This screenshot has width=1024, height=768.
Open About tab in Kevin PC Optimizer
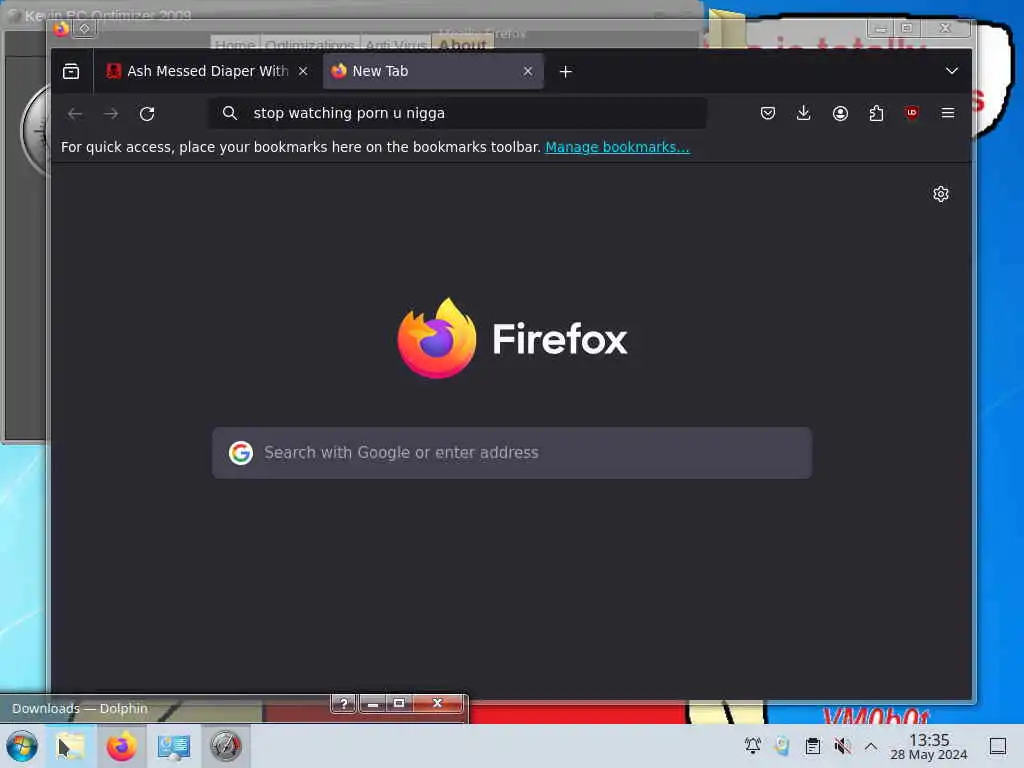463,44
